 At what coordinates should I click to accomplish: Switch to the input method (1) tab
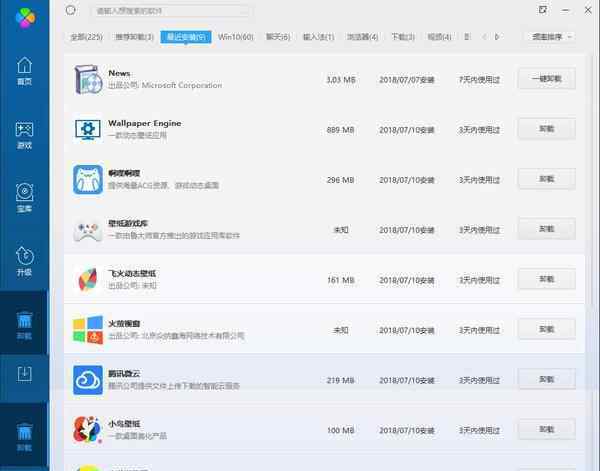click(318, 37)
